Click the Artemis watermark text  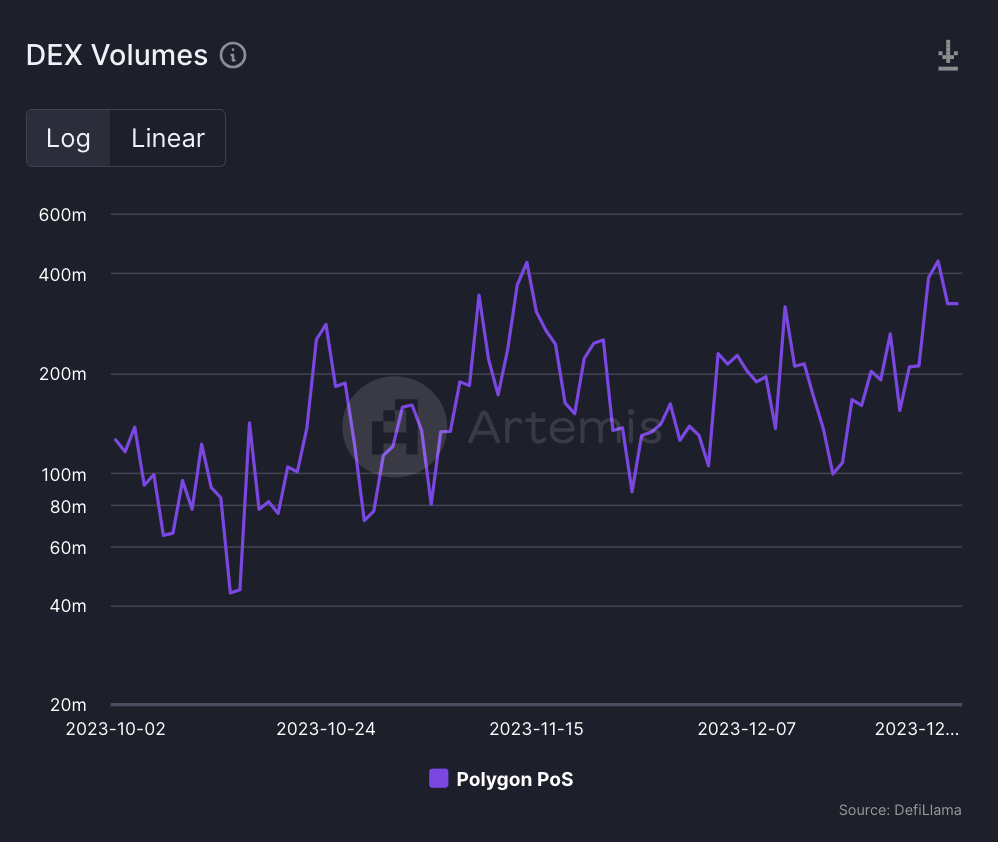563,426
